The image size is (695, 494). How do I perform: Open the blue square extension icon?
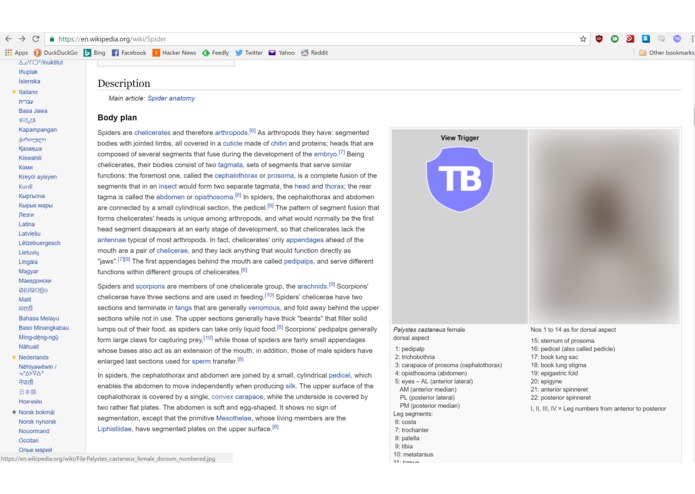(646, 39)
